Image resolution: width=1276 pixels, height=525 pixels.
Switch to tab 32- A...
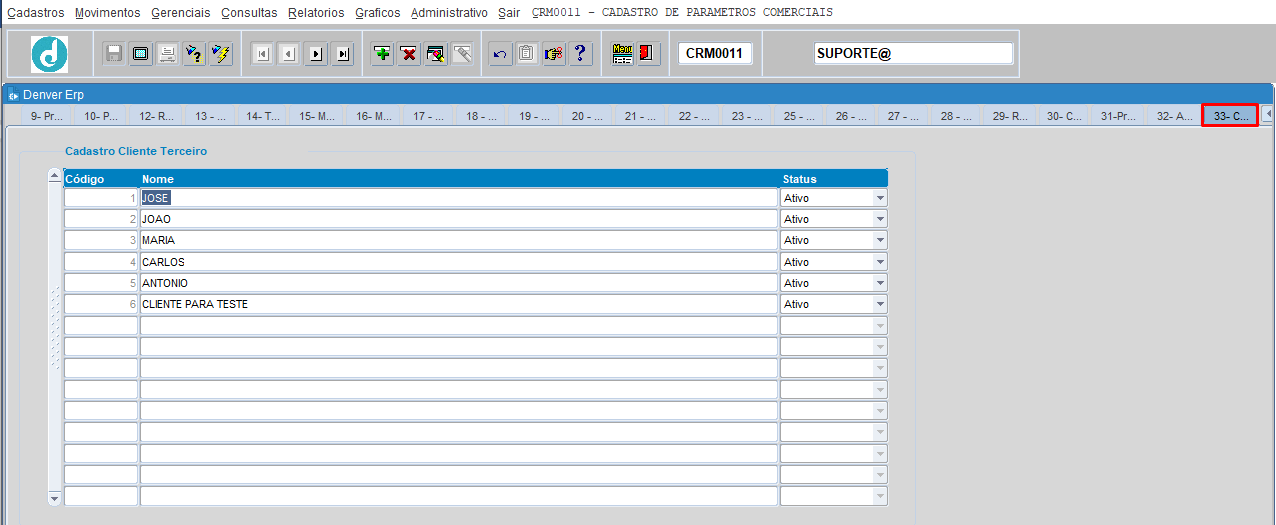pos(1174,116)
